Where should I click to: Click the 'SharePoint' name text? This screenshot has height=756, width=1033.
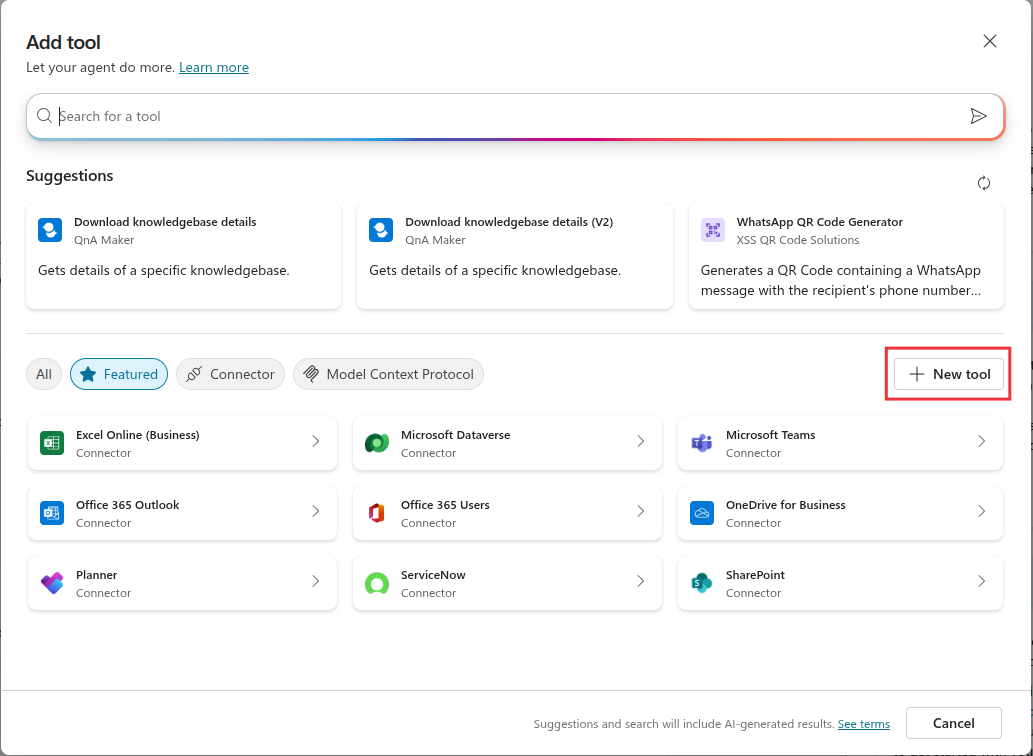pos(756,575)
